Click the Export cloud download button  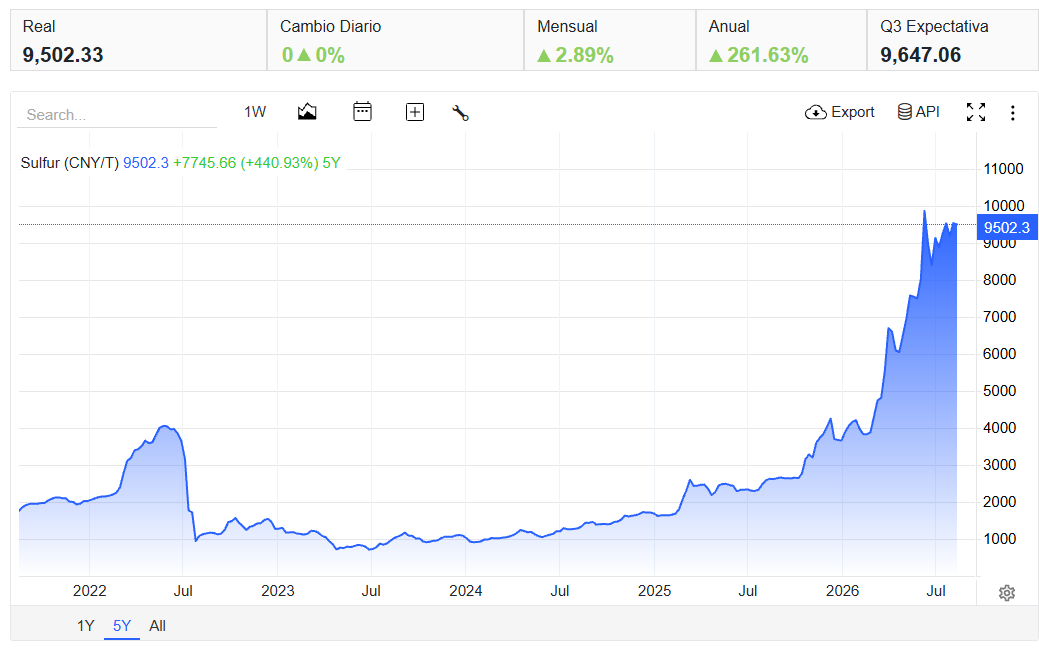click(x=840, y=112)
